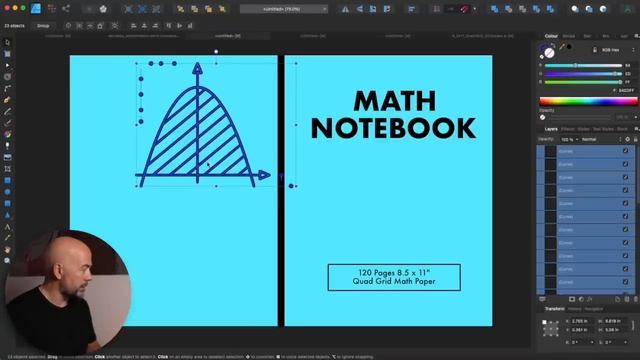This screenshot has width=640, height=360.
Task: Delete layer with the trash icon
Action: pyautogui.click(x=636, y=299)
